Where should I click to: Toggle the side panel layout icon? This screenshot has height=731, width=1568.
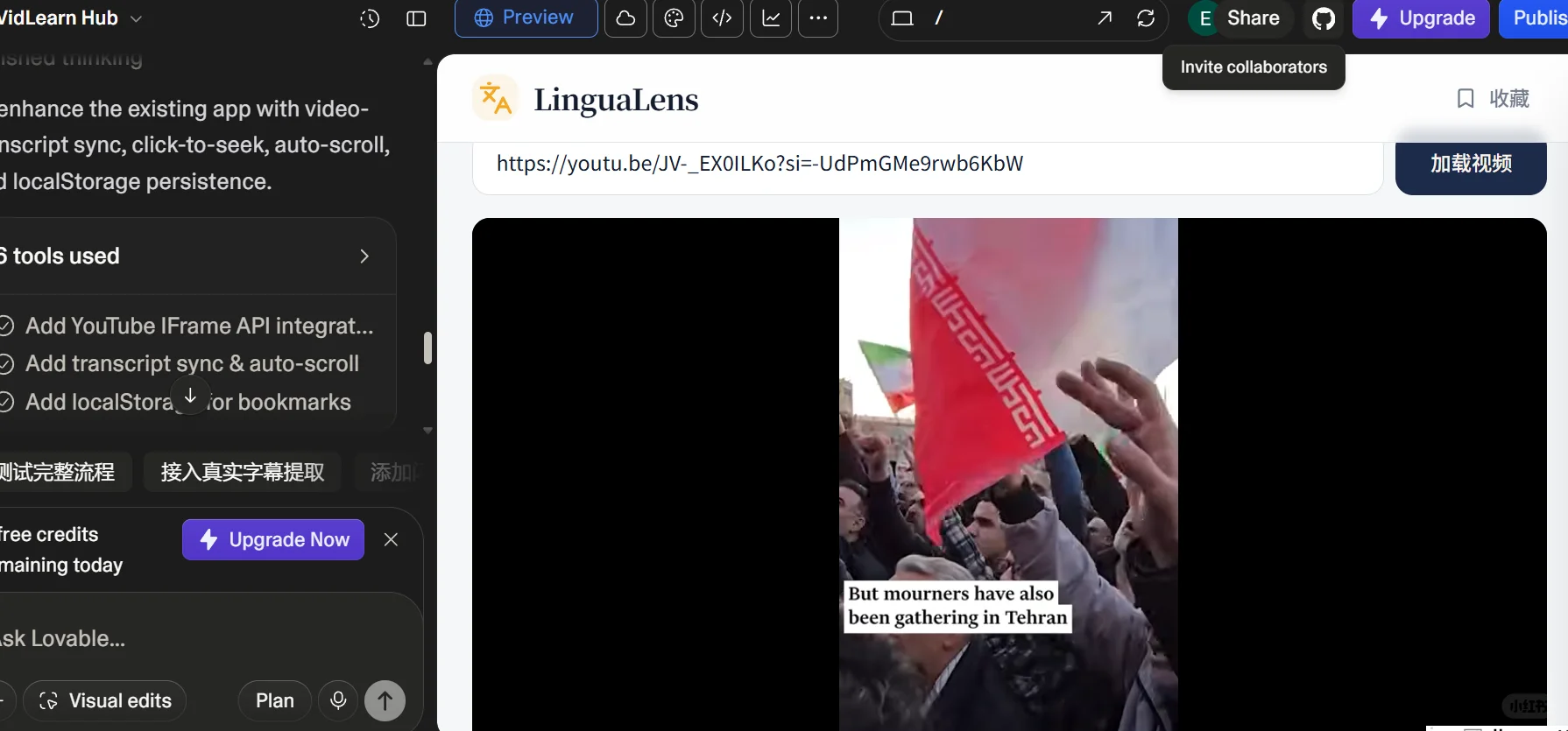click(x=416, y=18)
